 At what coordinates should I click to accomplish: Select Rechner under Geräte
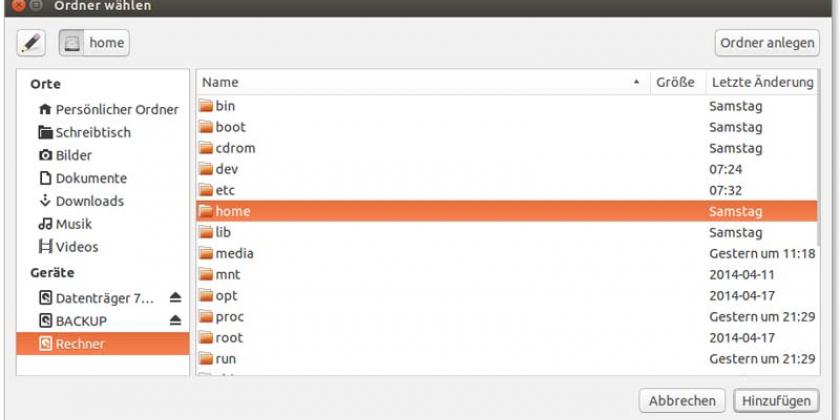80,344
